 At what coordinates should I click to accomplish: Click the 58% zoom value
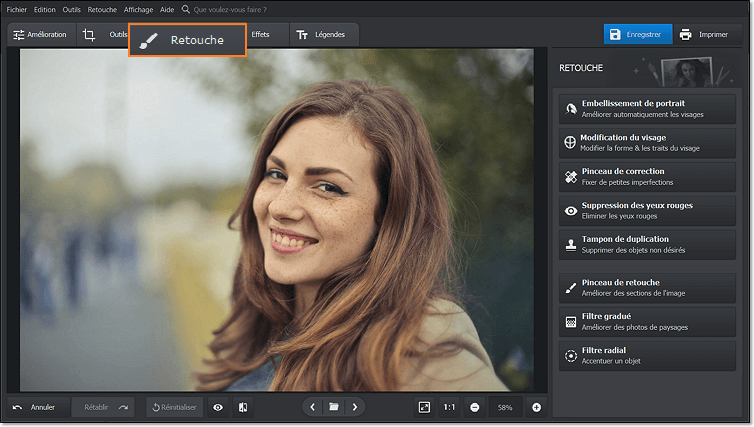click(505, 407)
